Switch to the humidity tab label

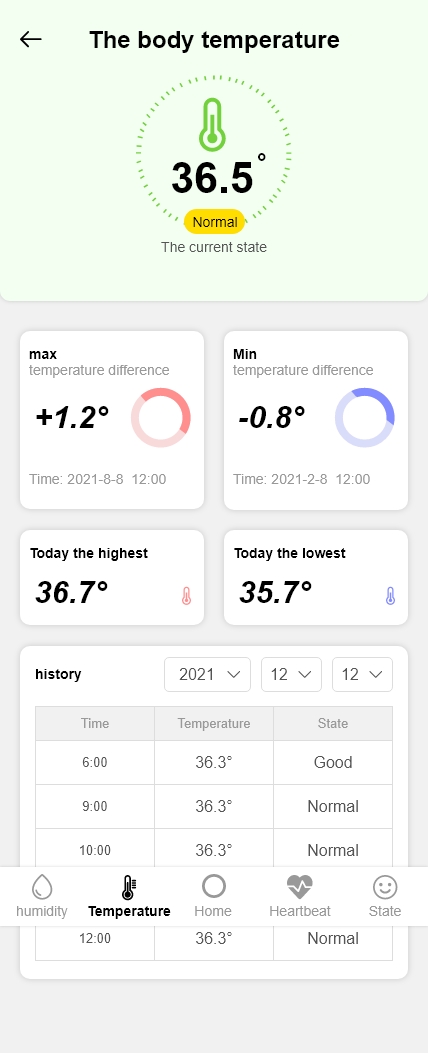point(42,911)
